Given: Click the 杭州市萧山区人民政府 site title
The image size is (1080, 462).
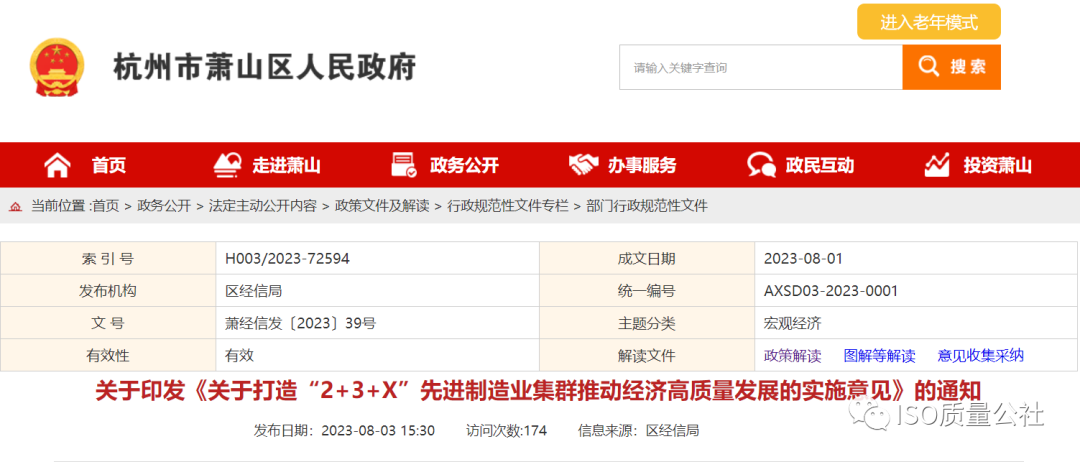Looking at the screenshot, I should pos(264,67).
